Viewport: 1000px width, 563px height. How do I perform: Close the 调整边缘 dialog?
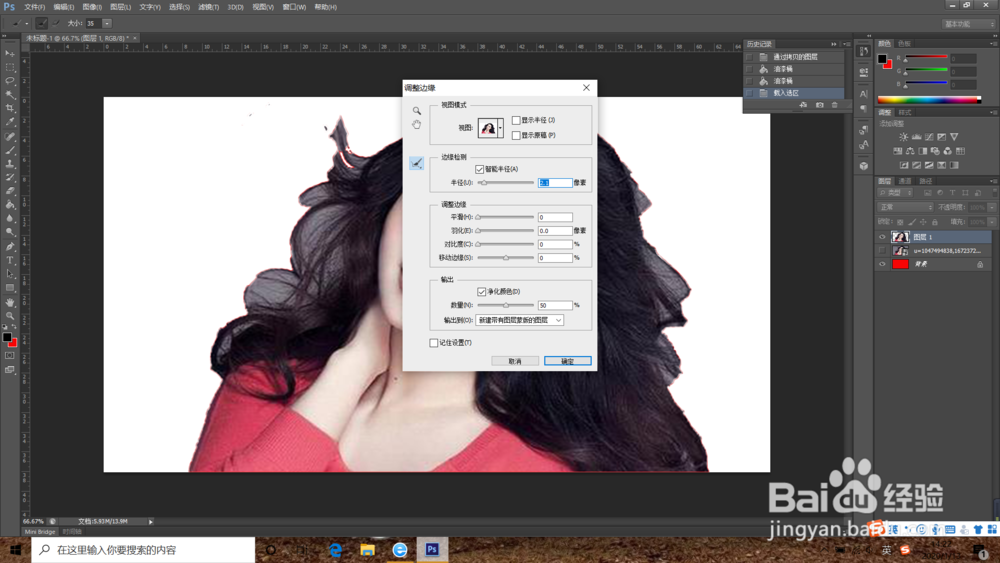pos(586,88)
